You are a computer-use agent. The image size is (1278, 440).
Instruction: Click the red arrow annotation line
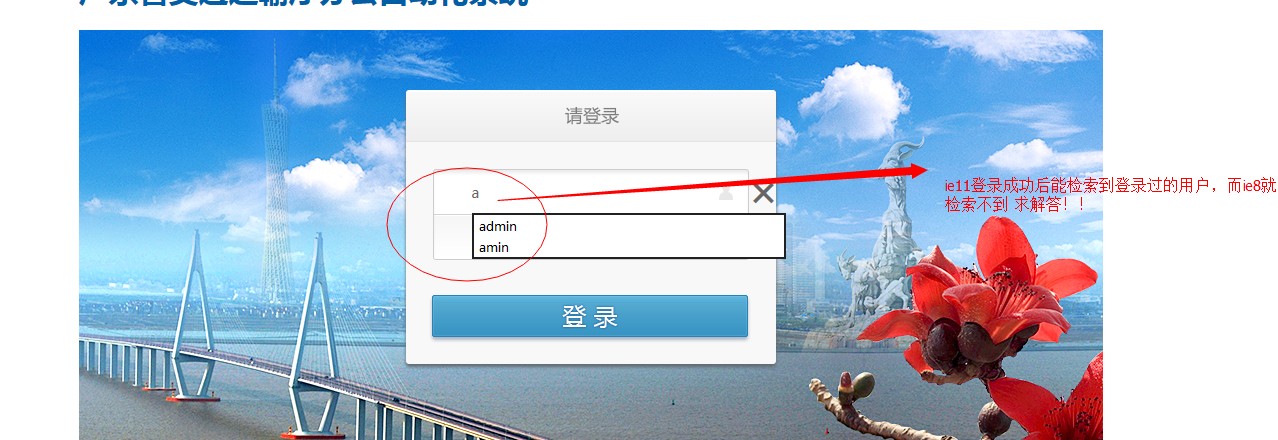[713, 186]
